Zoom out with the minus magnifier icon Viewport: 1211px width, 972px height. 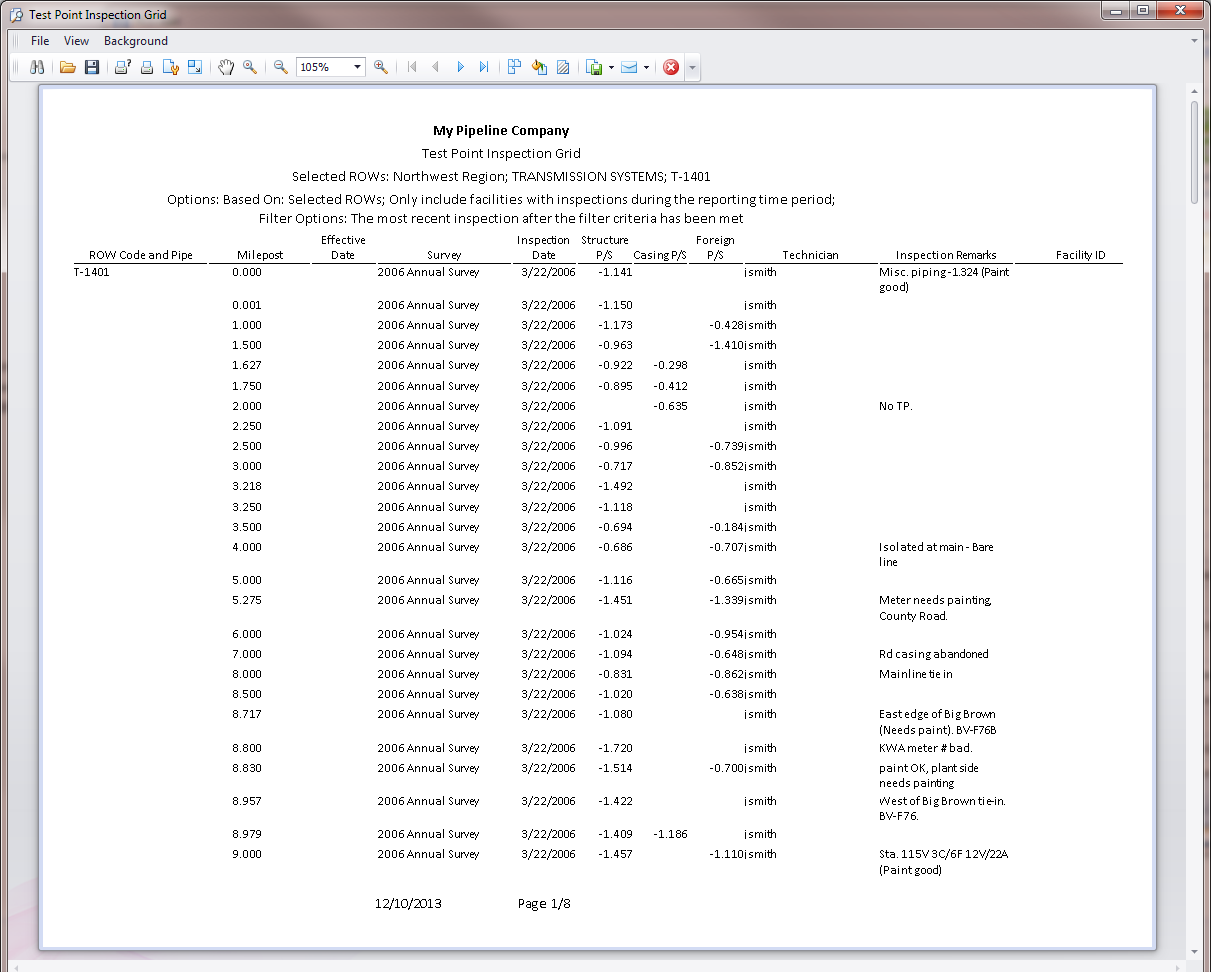click(281, 67)
